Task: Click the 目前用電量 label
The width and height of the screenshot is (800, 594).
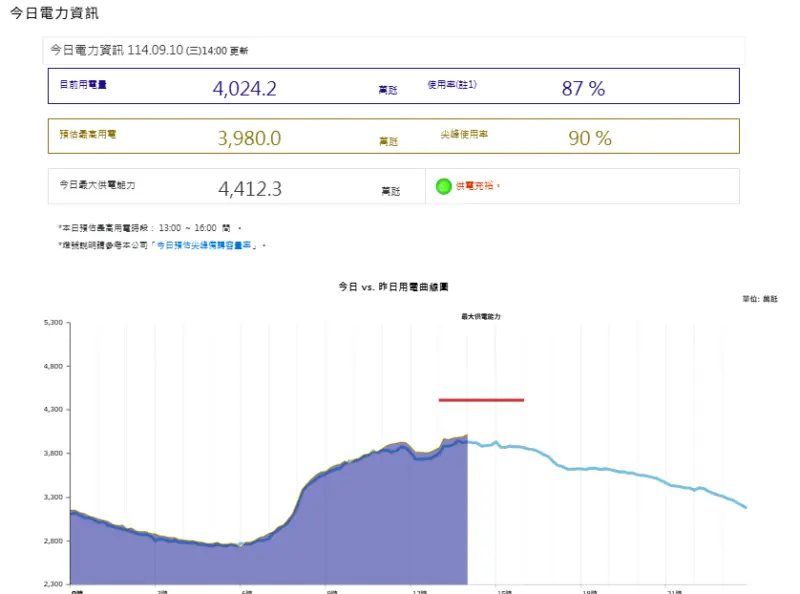Action: click(83, 85)
